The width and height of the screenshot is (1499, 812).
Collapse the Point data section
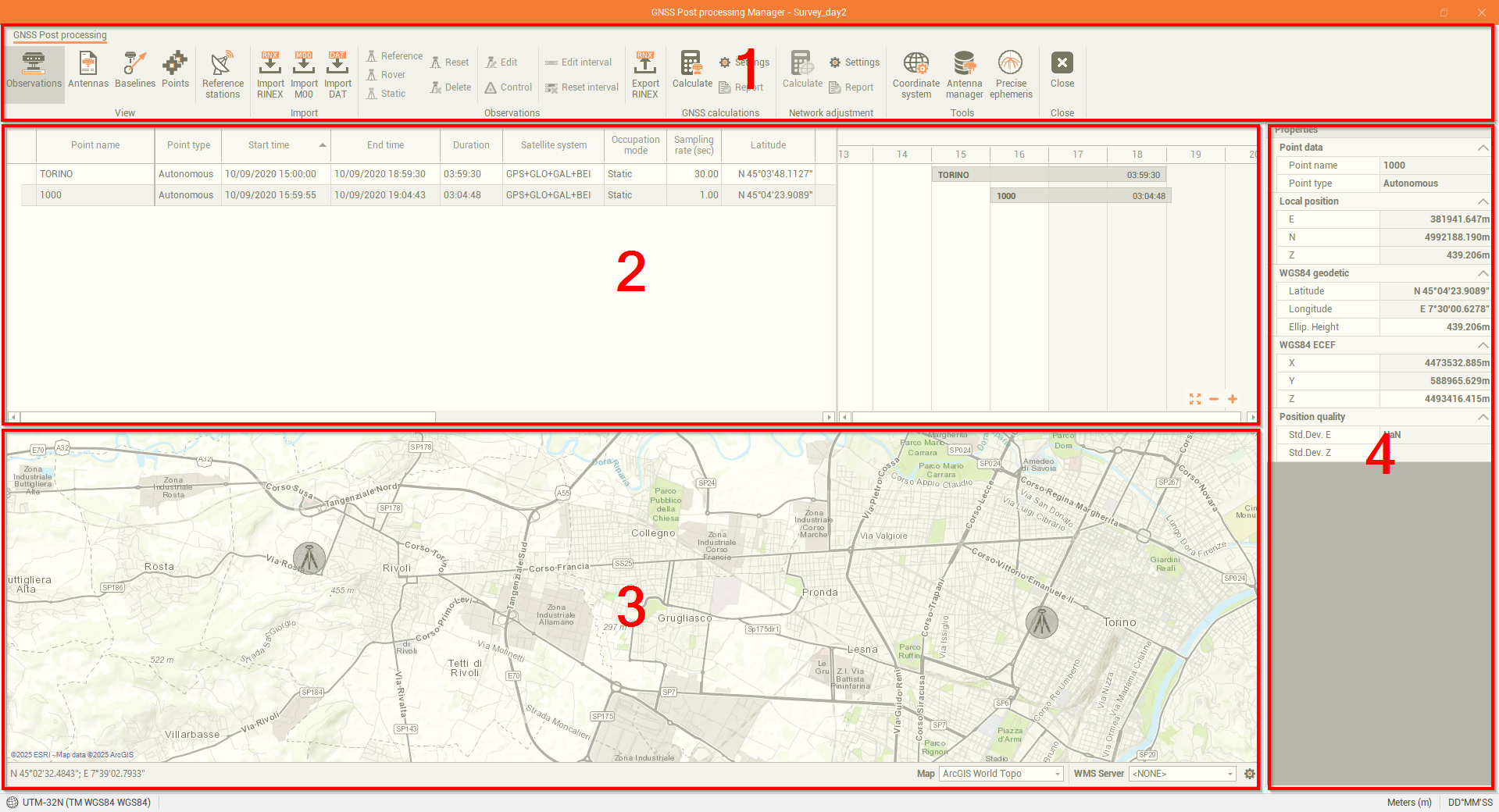coord(1482,148)
